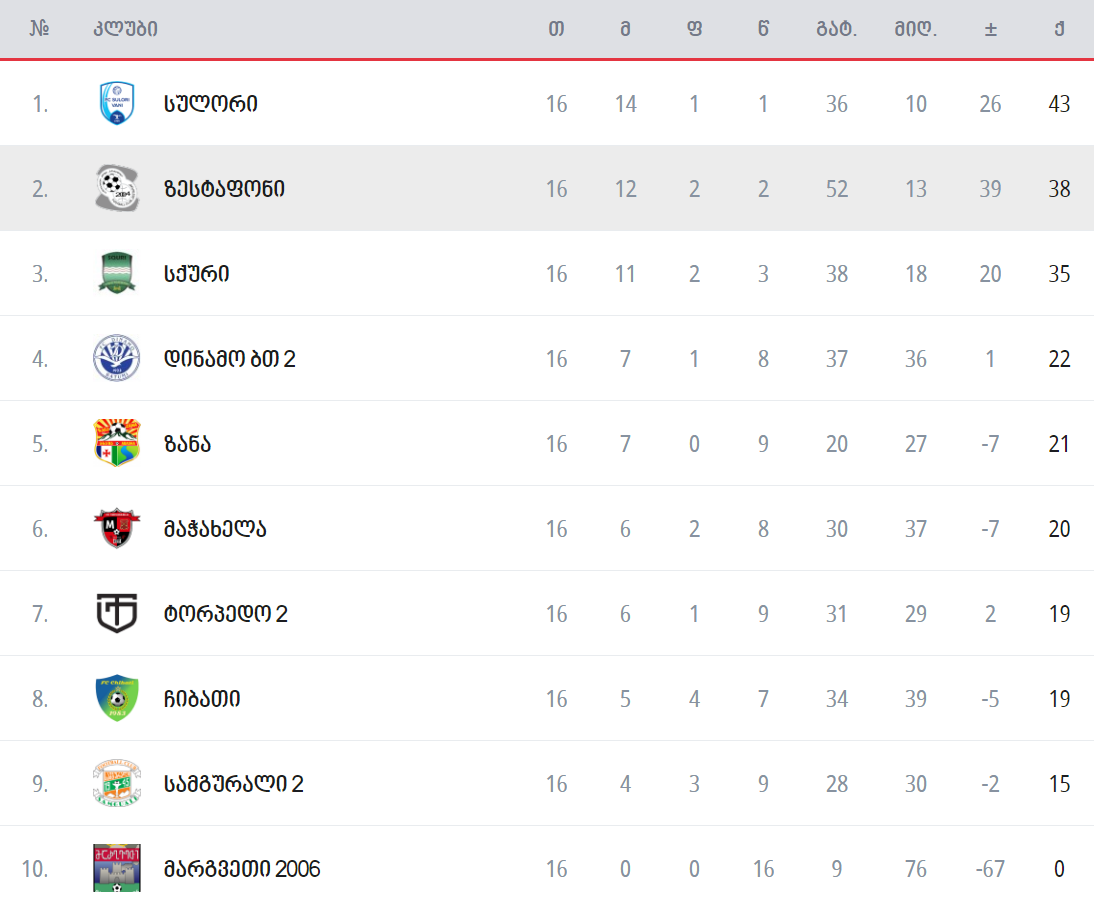
Task: Open the სულორი team name link
Action: [211, 103]
